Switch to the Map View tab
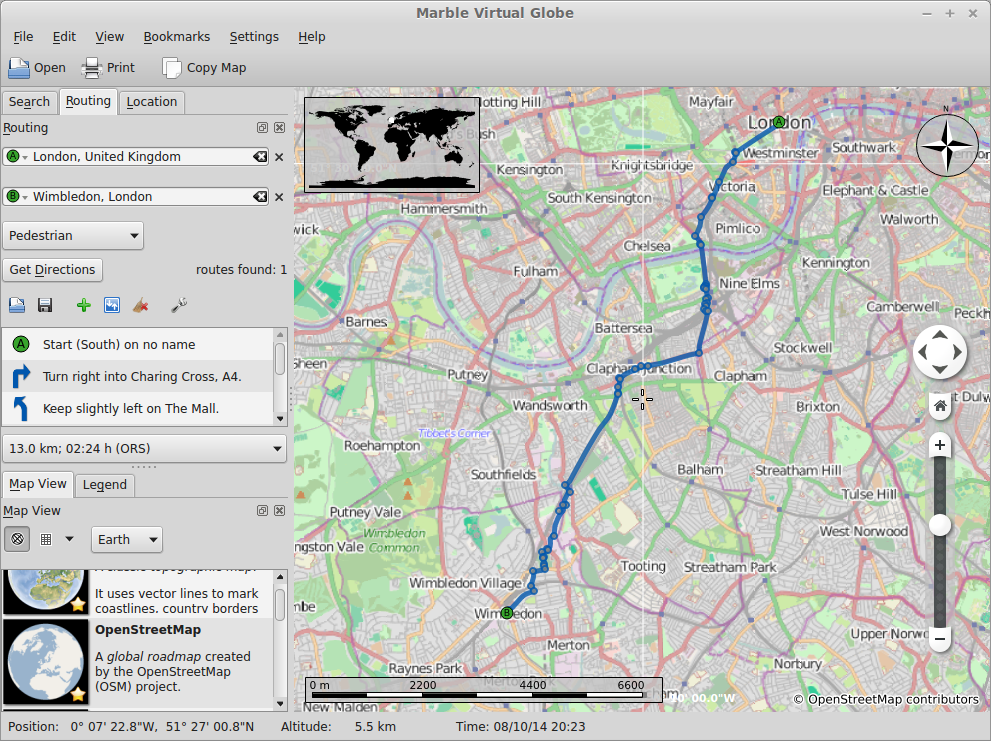This screenshot has width=991, height=741. (37, 484)
